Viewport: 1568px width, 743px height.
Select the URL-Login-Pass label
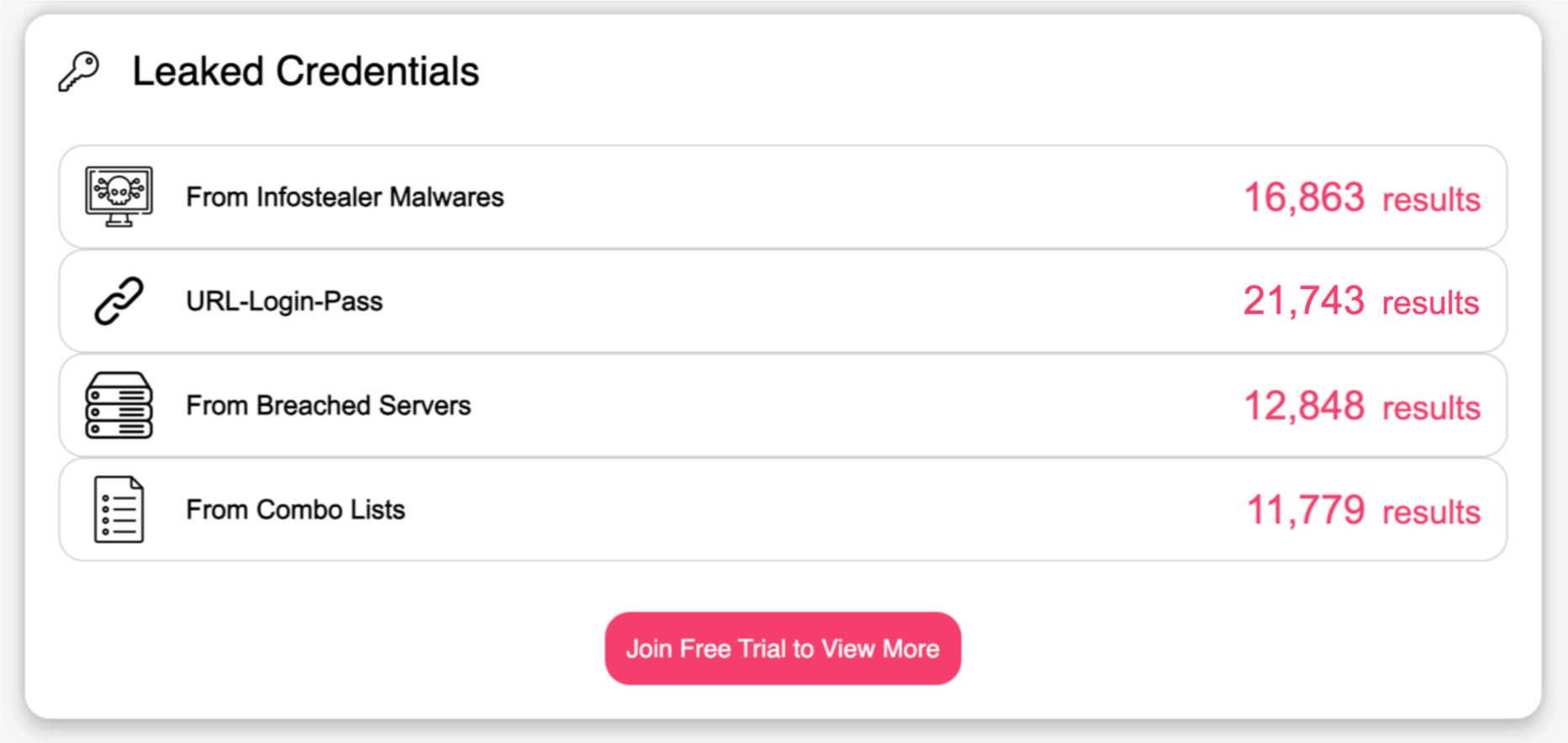click(284, 301)
